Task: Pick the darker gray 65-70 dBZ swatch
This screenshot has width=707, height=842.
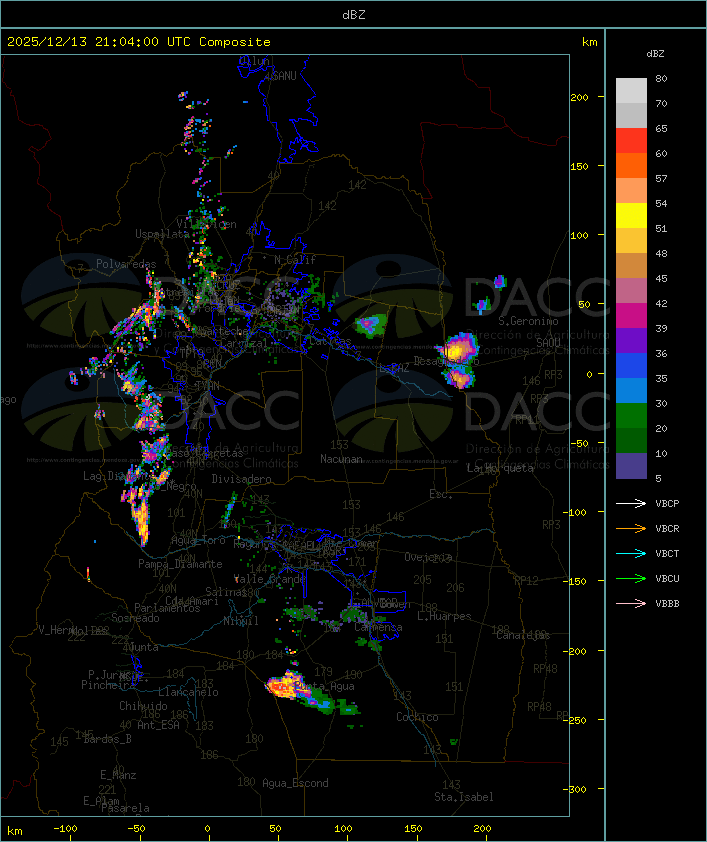Action: point(631,115)
